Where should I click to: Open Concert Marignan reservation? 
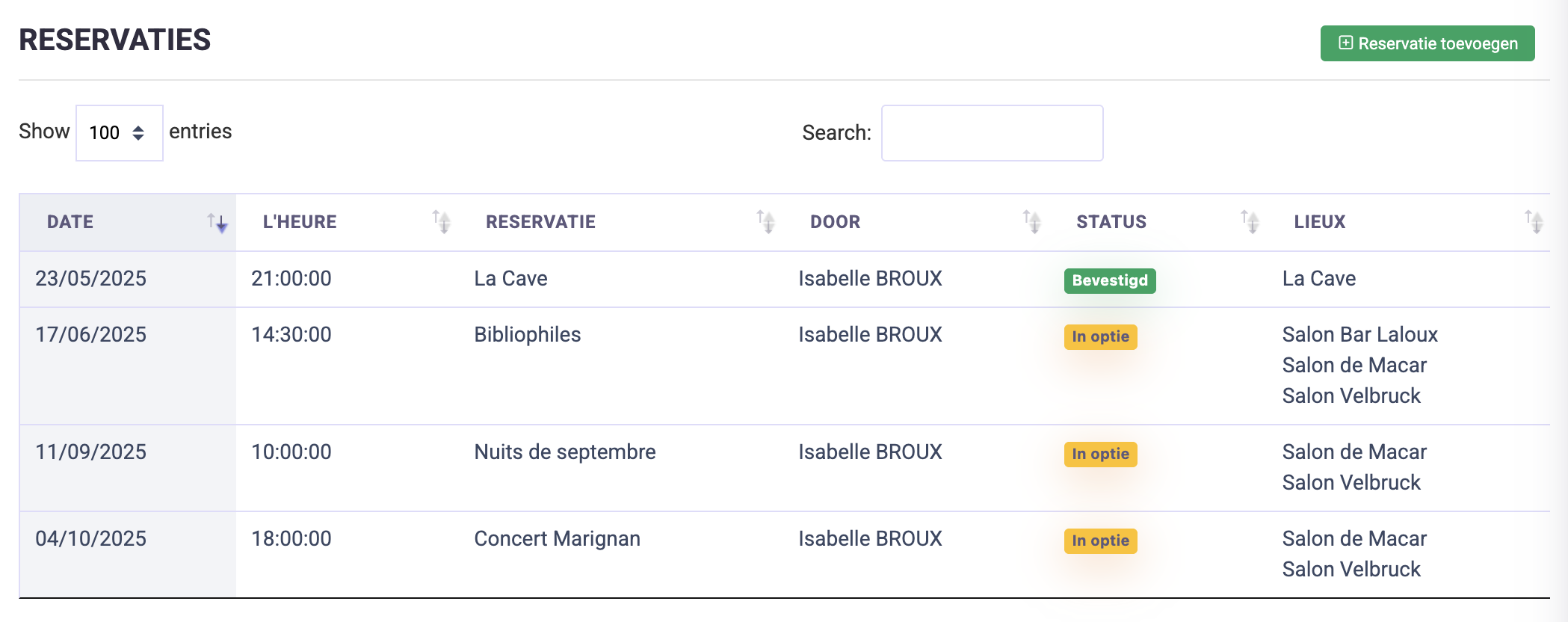[557, 539]
